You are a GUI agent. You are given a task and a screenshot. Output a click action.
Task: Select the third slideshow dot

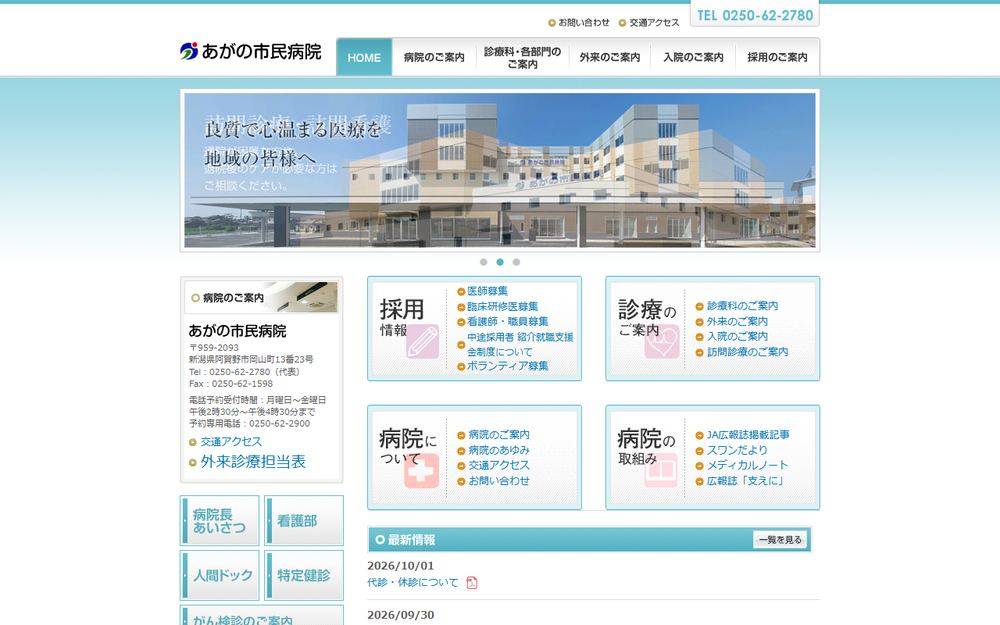[x=517, y=262]
